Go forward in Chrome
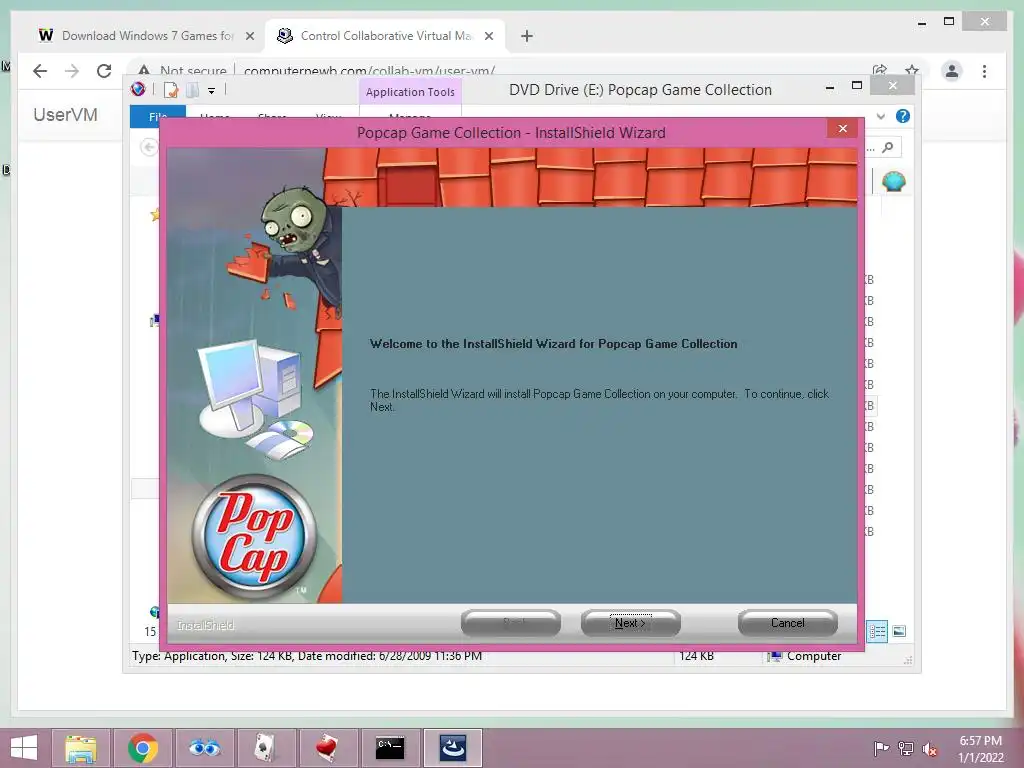The height and width of the screenshot is (768, 1024). click(x=72, y=71)
